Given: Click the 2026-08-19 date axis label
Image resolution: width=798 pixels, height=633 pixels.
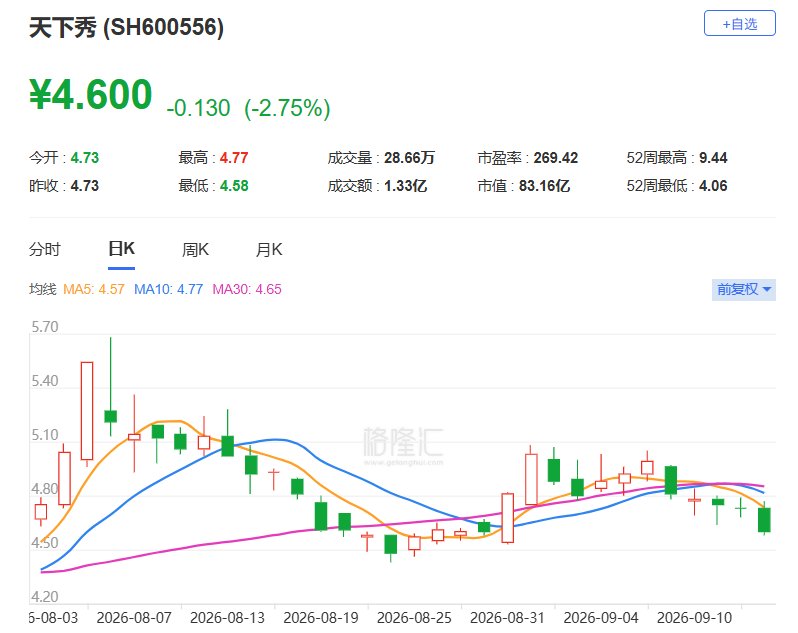Looking at the screenshot, I should pyautogui.click(x=321, y=618).
